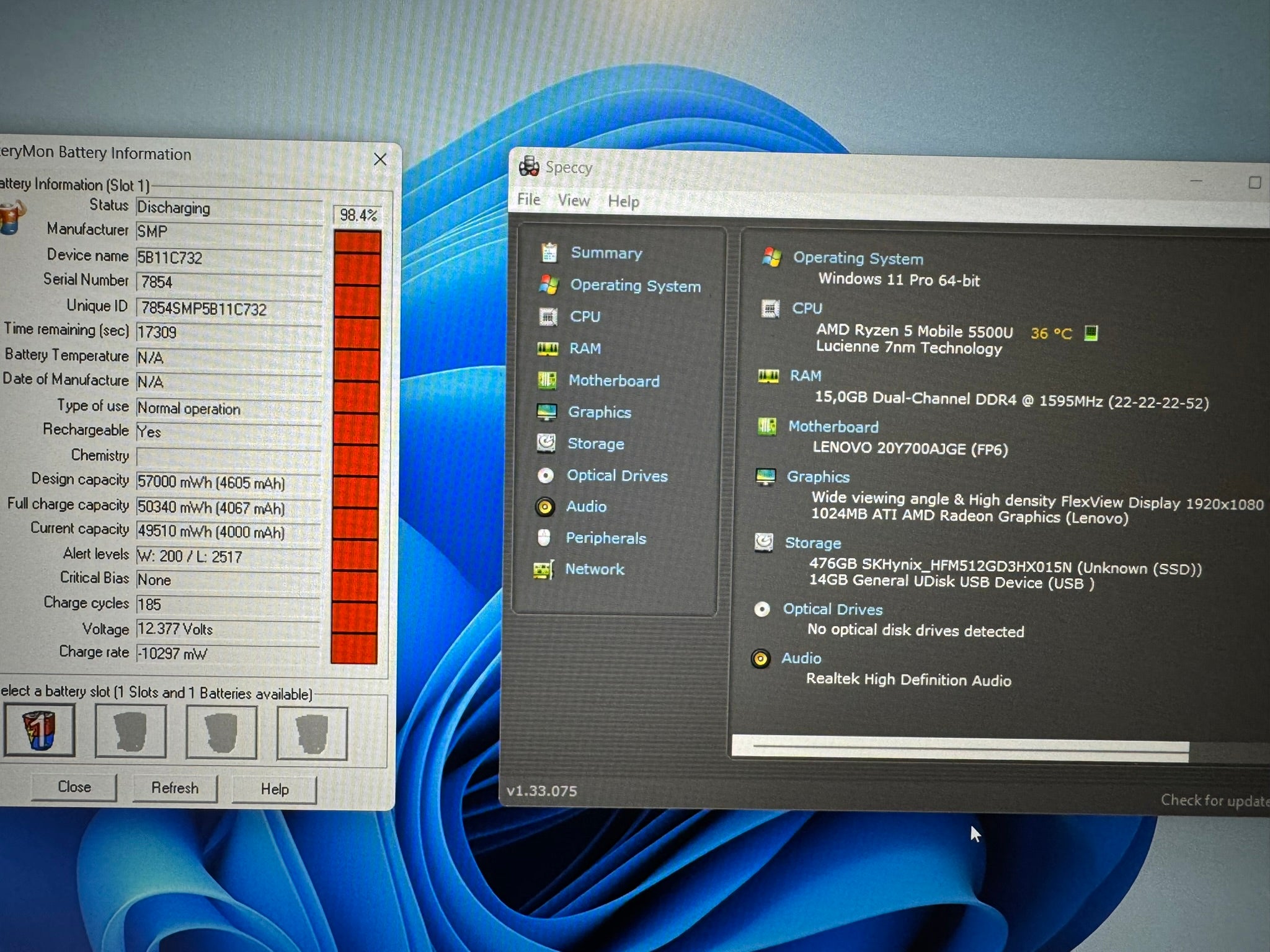Click RAM icon beside RAM heading in summary
Screen dimensions: 1270x952
768,376
